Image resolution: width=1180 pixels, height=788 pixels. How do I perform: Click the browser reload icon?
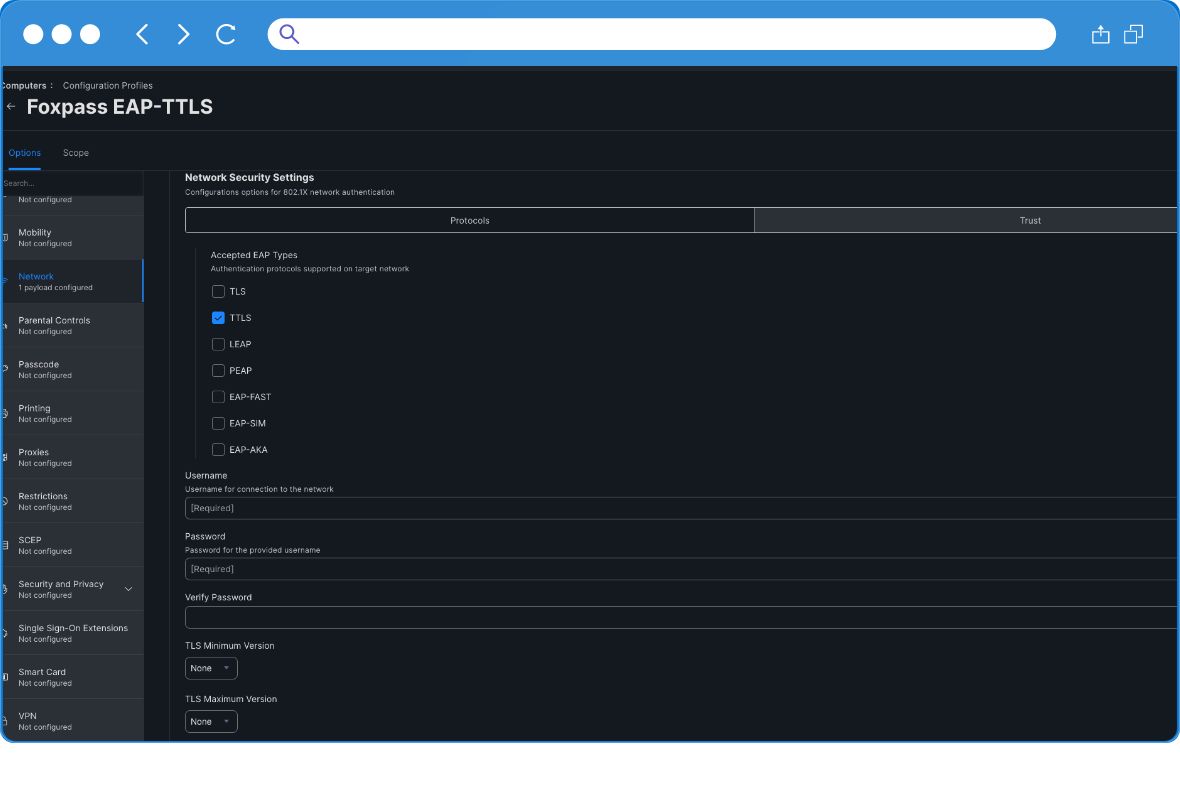(x=225, y=33)
